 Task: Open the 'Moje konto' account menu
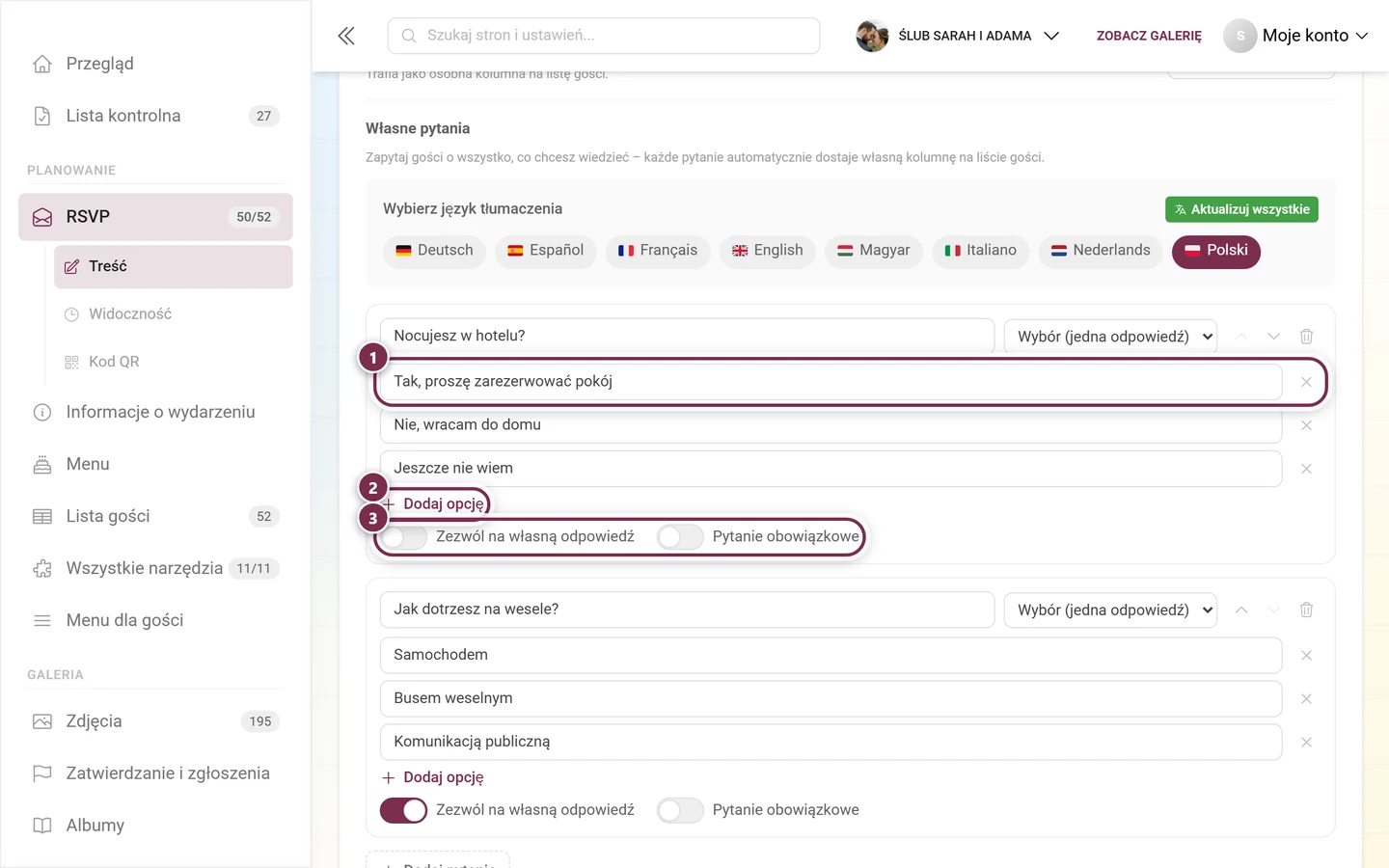tap(1296, 36)
